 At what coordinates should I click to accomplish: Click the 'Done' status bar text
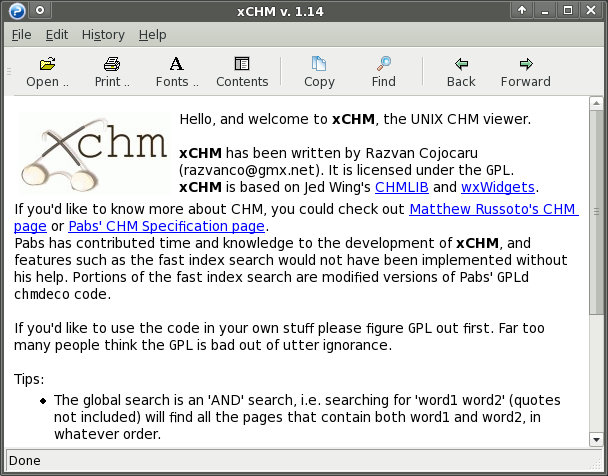click(25, 460)
